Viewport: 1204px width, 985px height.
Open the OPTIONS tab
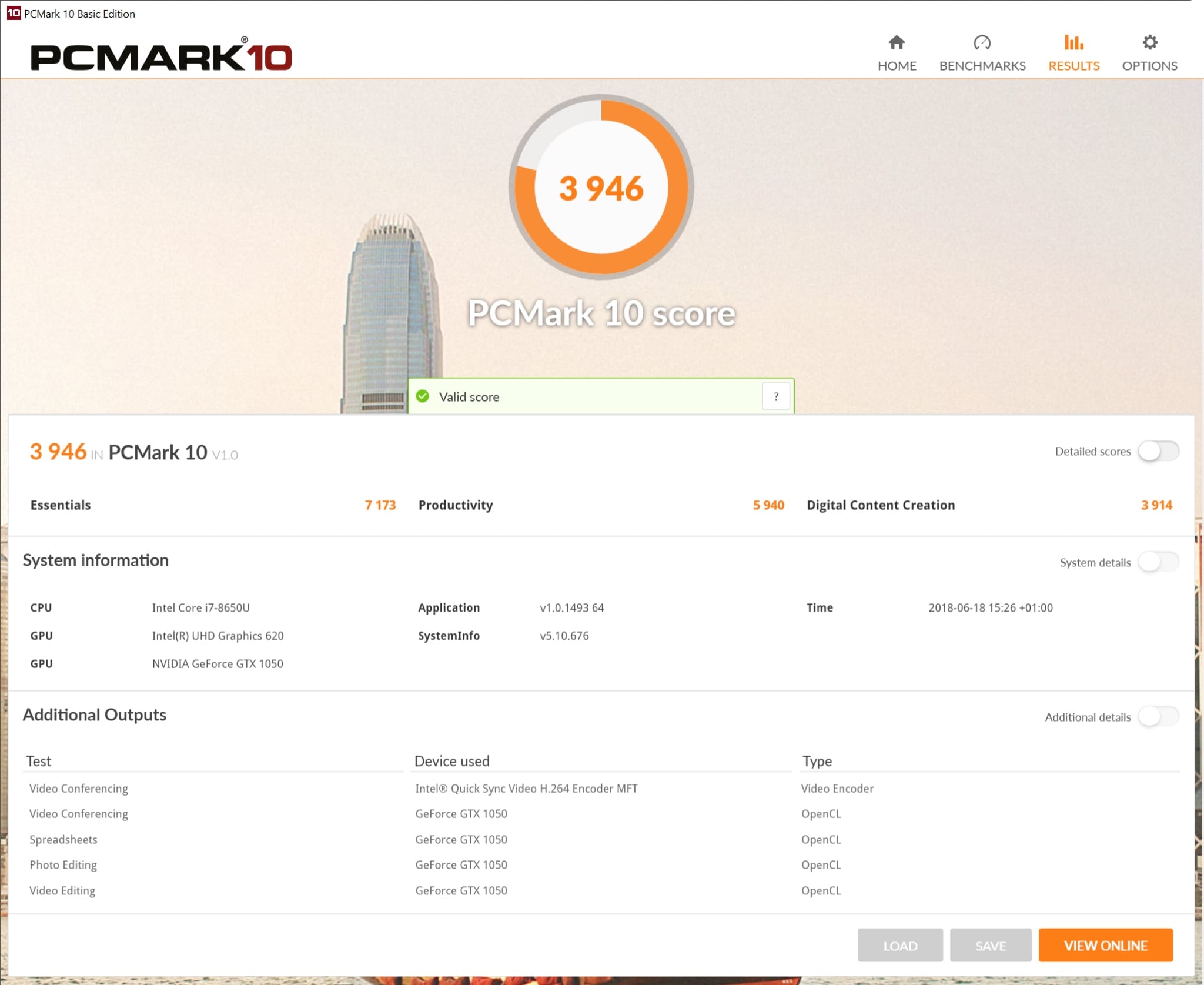[x=1149, y=54]
